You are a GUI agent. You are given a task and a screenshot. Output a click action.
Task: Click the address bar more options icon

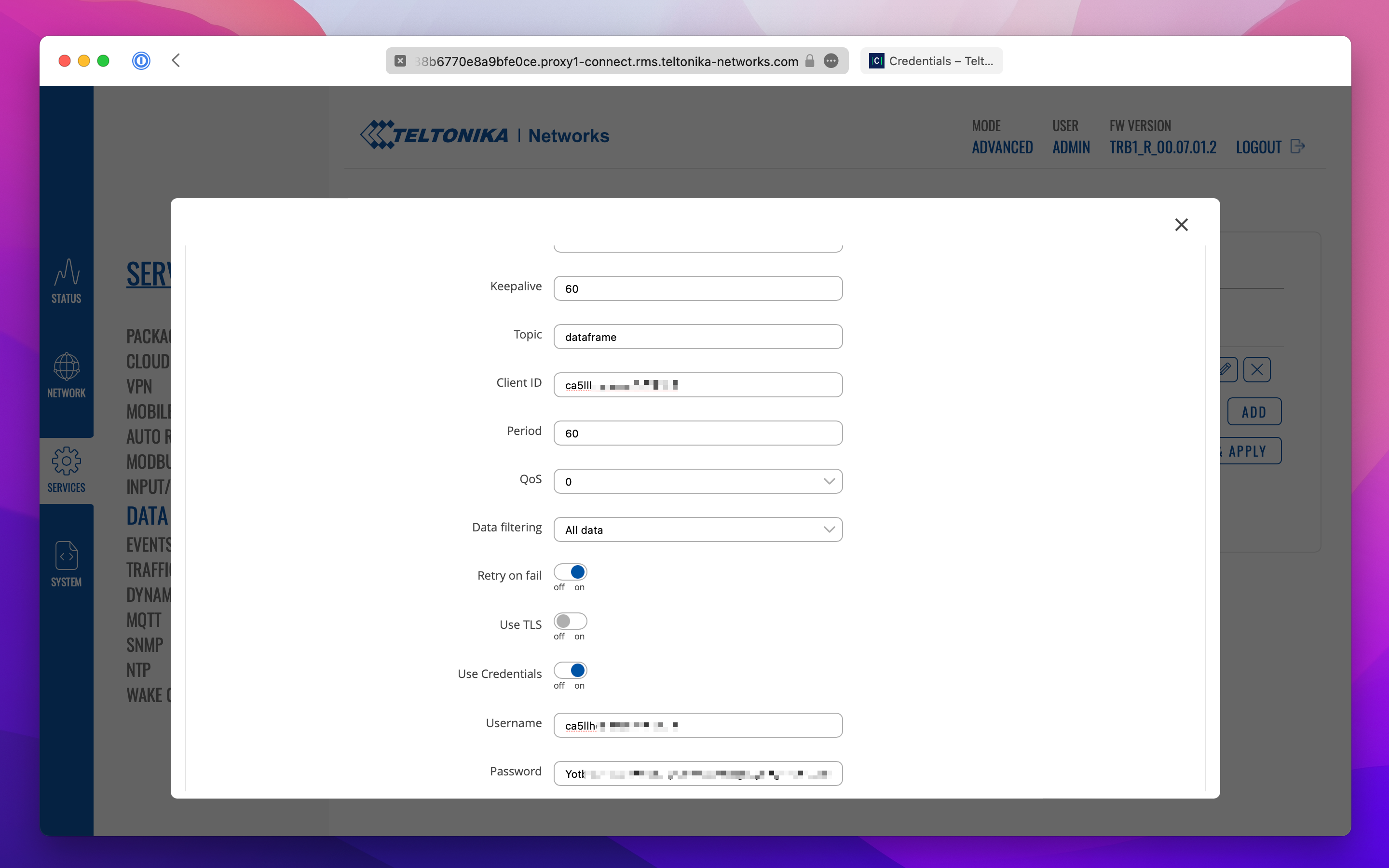click(x=831, y=61)
